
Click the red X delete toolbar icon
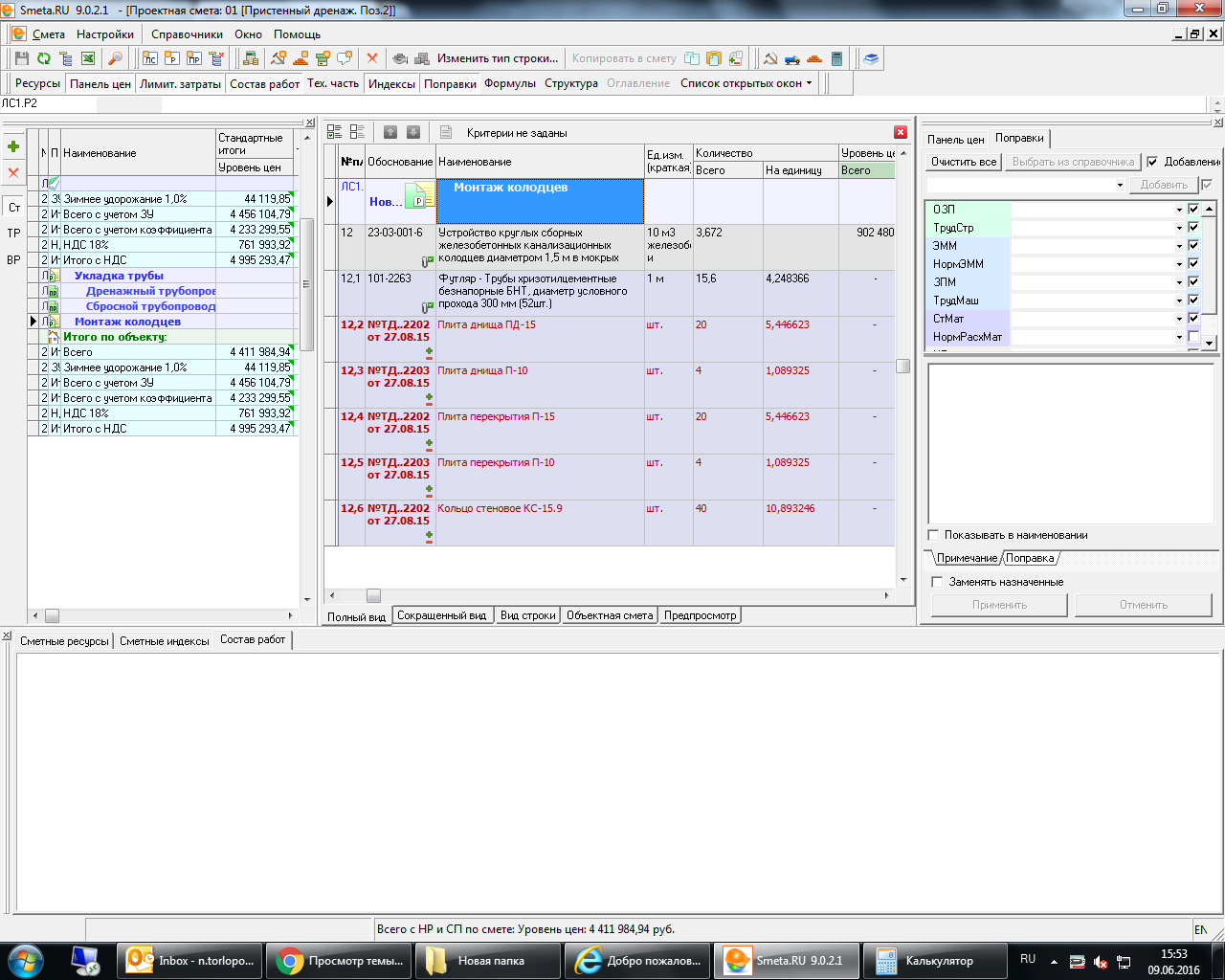[372, 58]
